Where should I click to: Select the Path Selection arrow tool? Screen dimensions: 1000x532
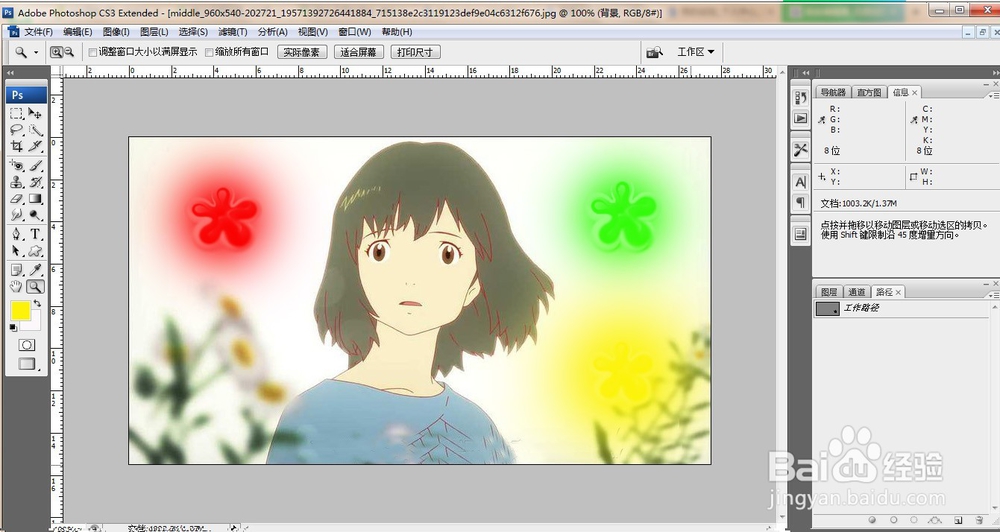point(17,251)
